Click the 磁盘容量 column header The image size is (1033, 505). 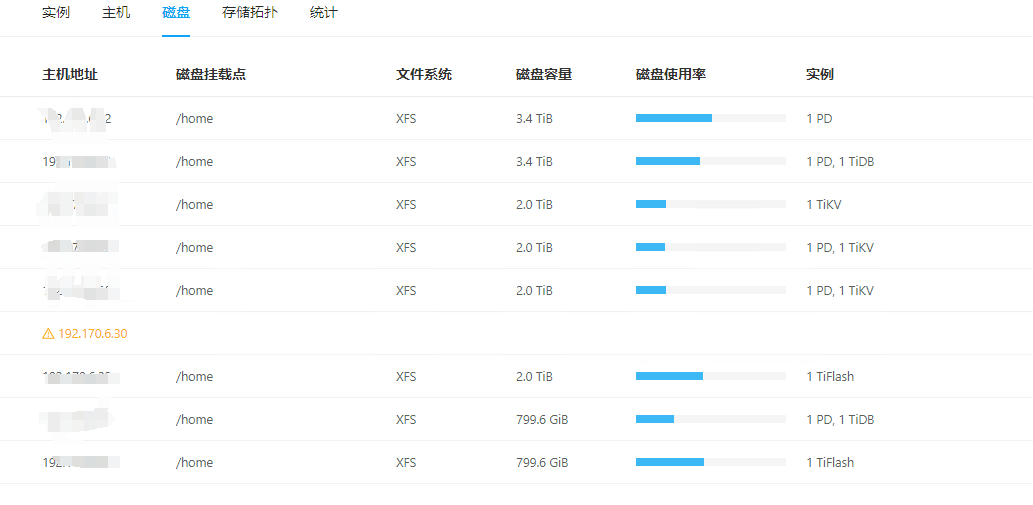click(544, 74)
